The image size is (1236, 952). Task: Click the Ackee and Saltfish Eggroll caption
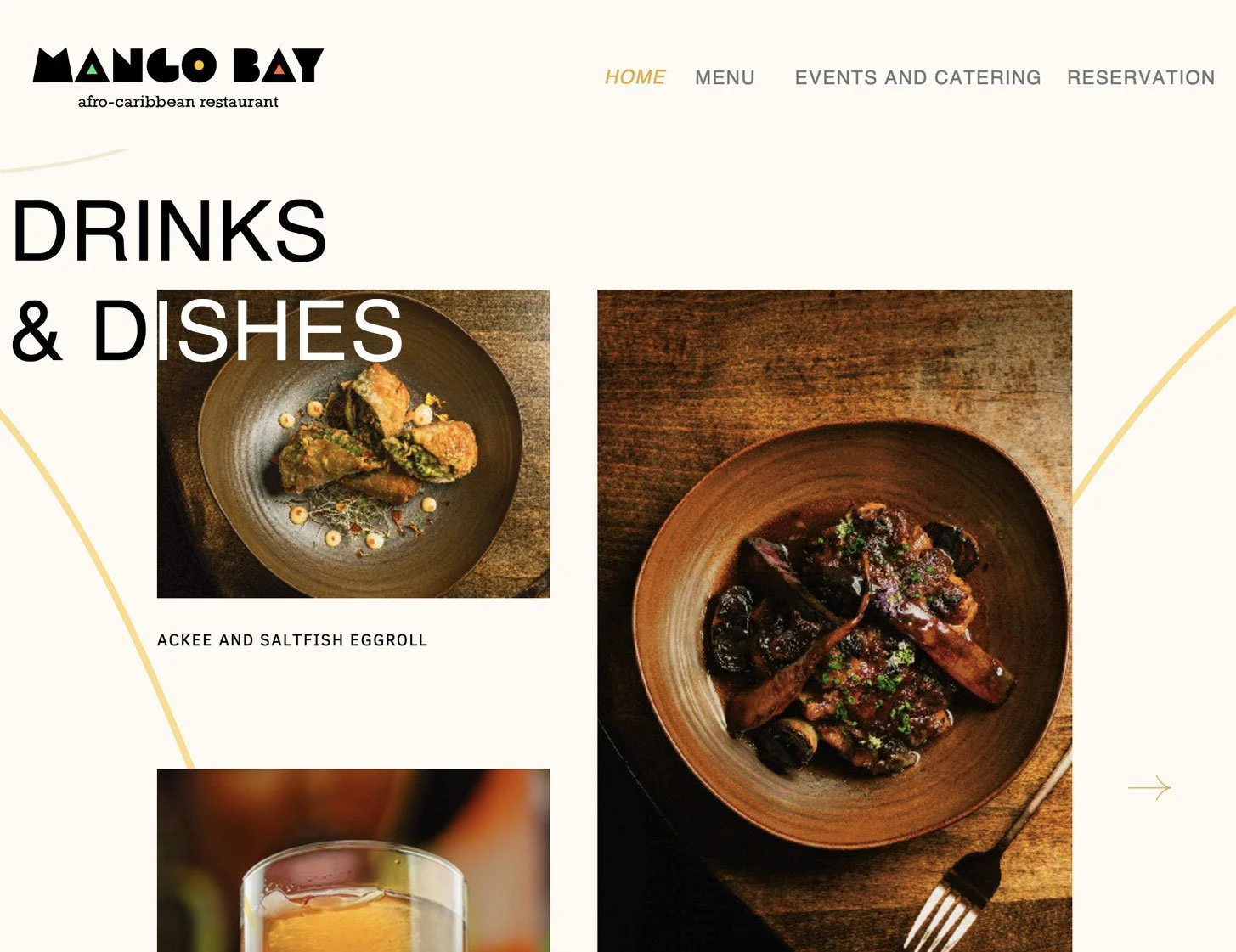tap(292, 640)
